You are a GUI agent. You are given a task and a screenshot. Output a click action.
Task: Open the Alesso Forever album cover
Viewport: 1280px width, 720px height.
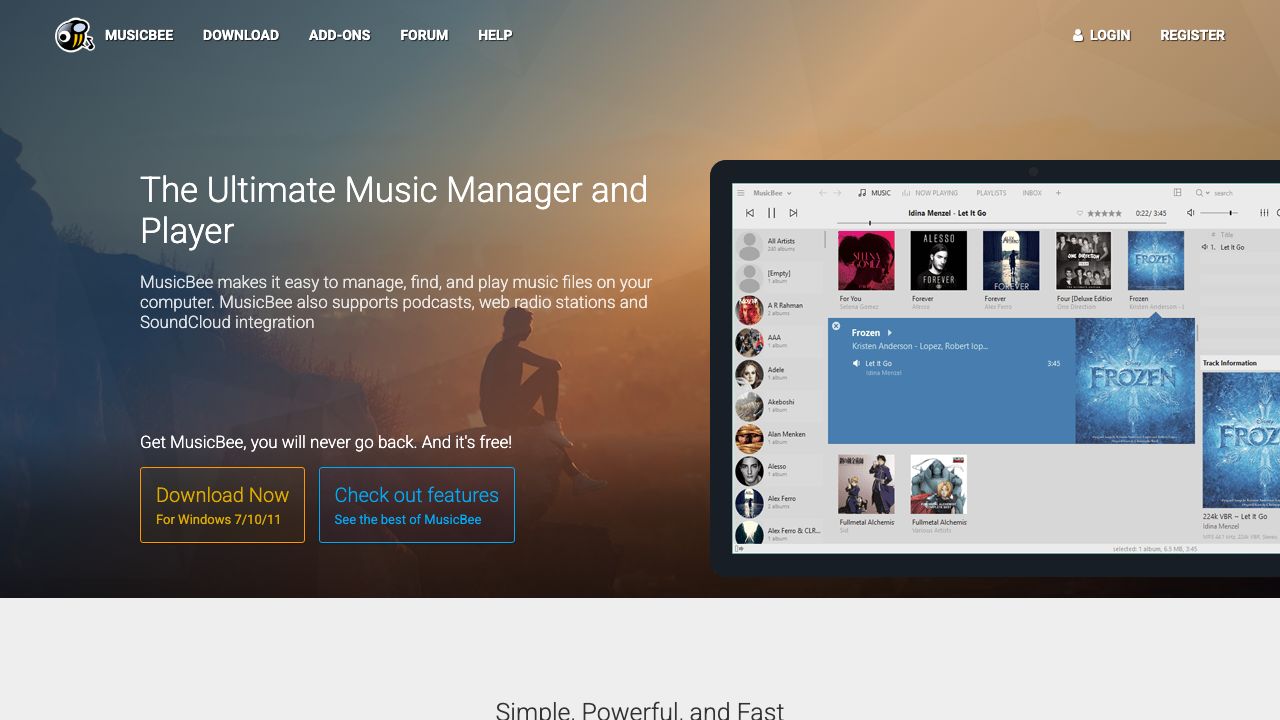point(938,261)
